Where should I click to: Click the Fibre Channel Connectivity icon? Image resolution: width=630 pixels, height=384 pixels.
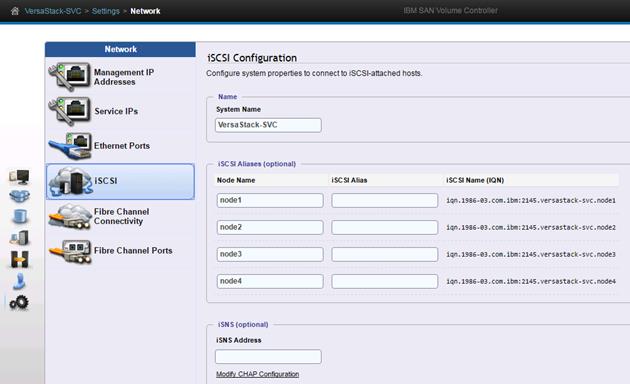[x=70, y=216]
